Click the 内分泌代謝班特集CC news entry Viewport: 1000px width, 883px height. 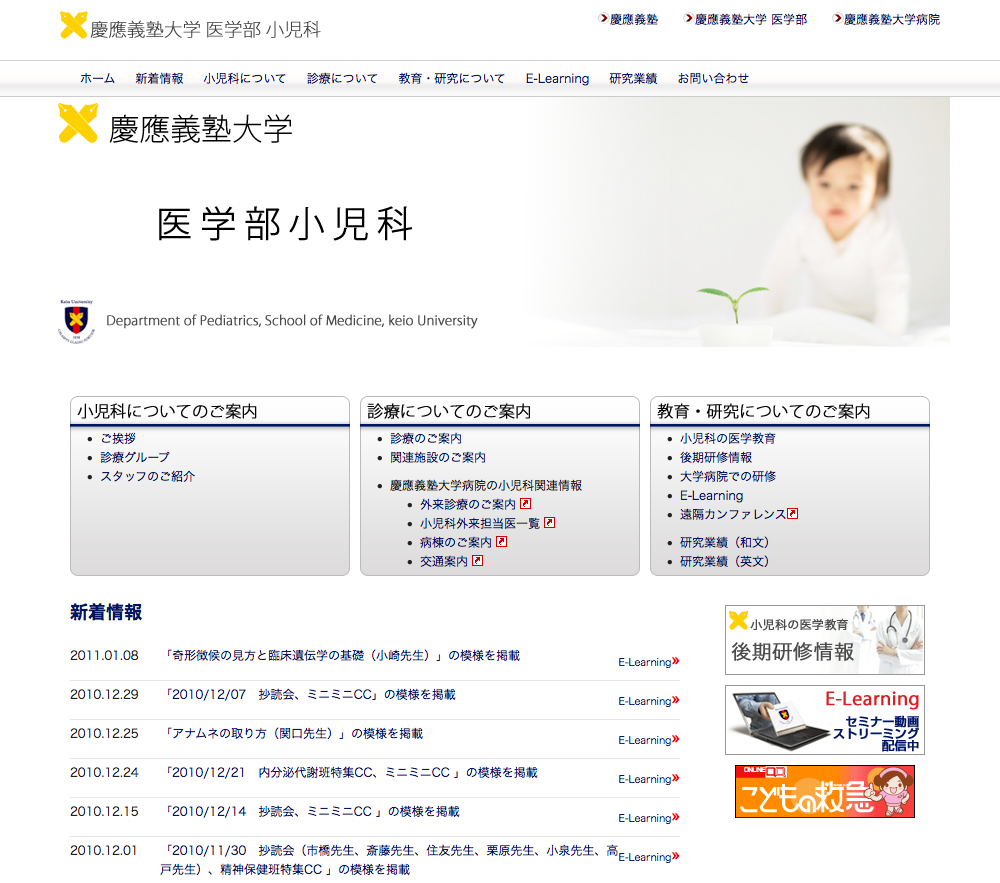pos(351,772)
